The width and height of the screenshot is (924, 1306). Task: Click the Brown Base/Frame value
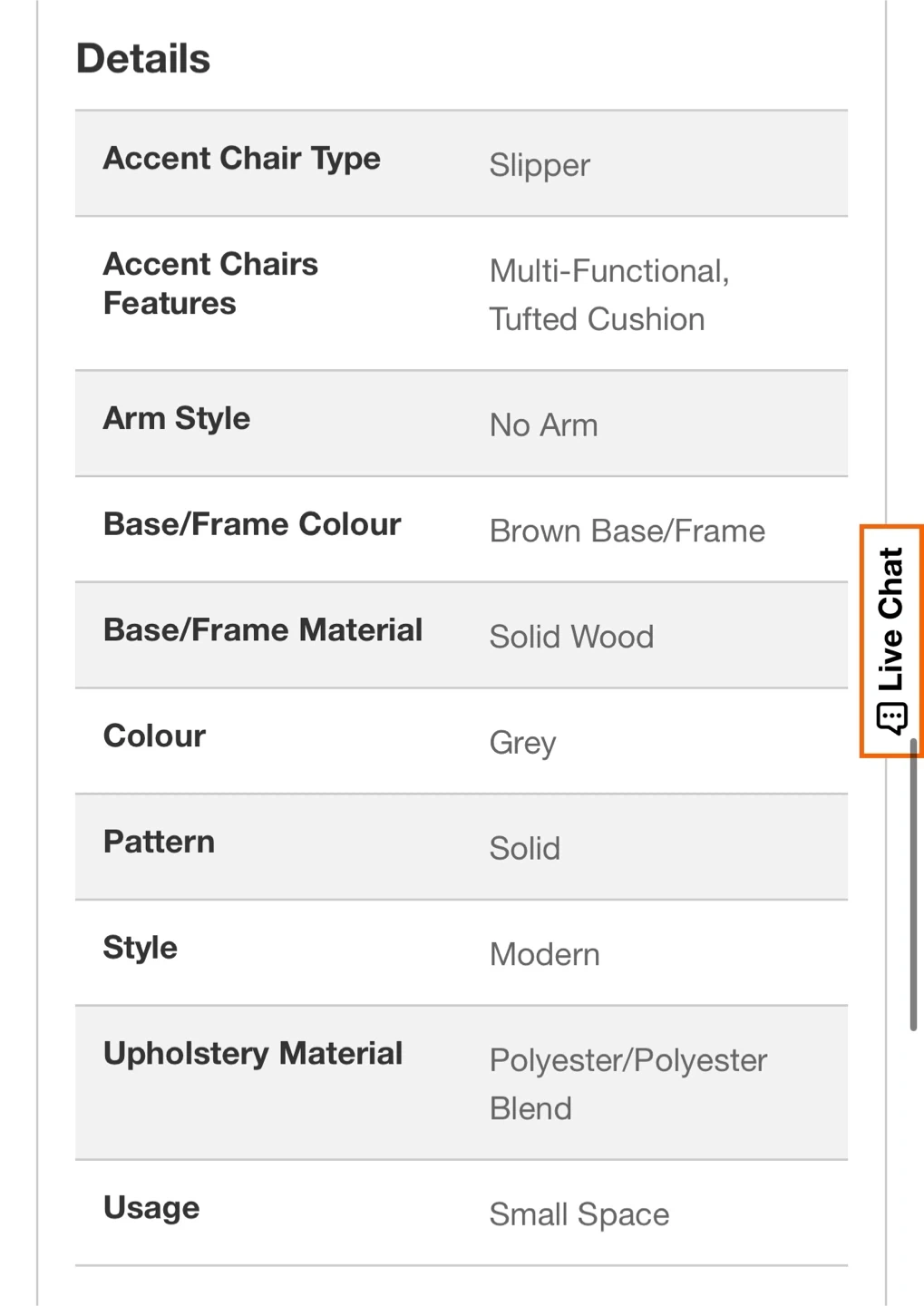(627, 531)
